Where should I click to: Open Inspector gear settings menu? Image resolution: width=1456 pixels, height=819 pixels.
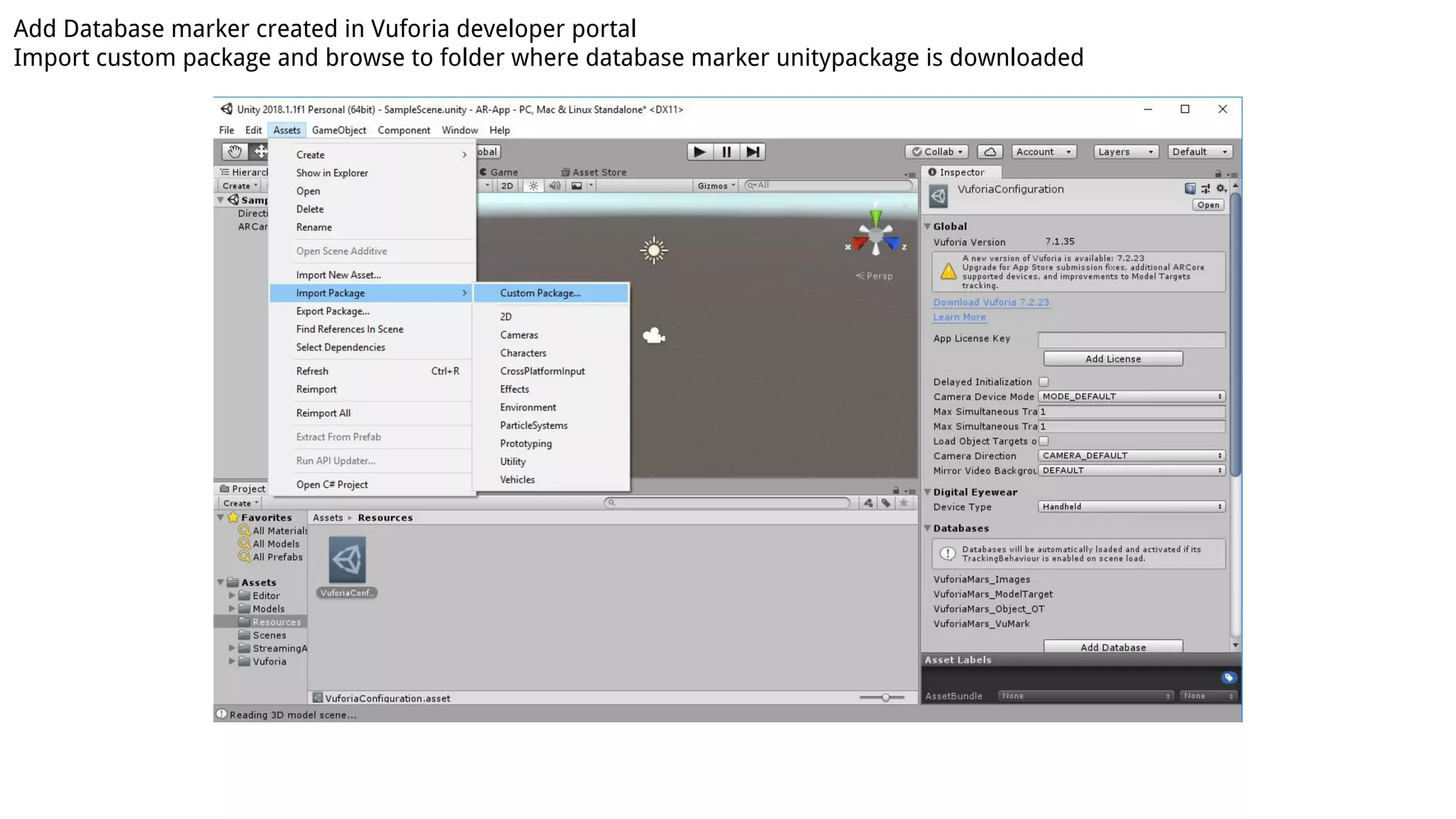pos(1221,188)
